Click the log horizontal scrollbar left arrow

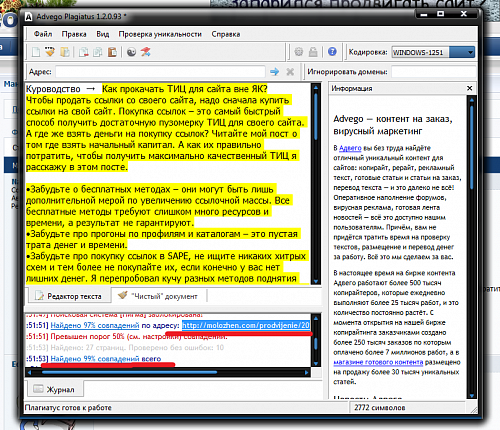[29, 372]
